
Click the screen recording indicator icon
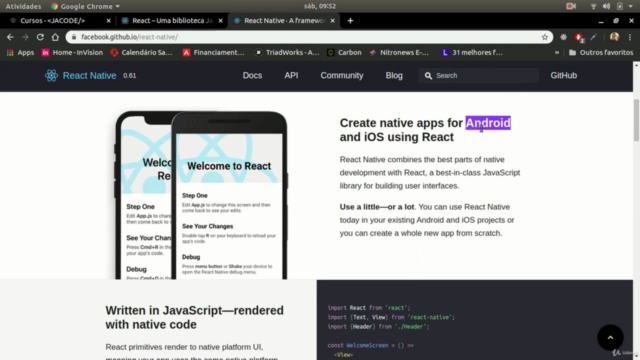[x=571, y=6]
